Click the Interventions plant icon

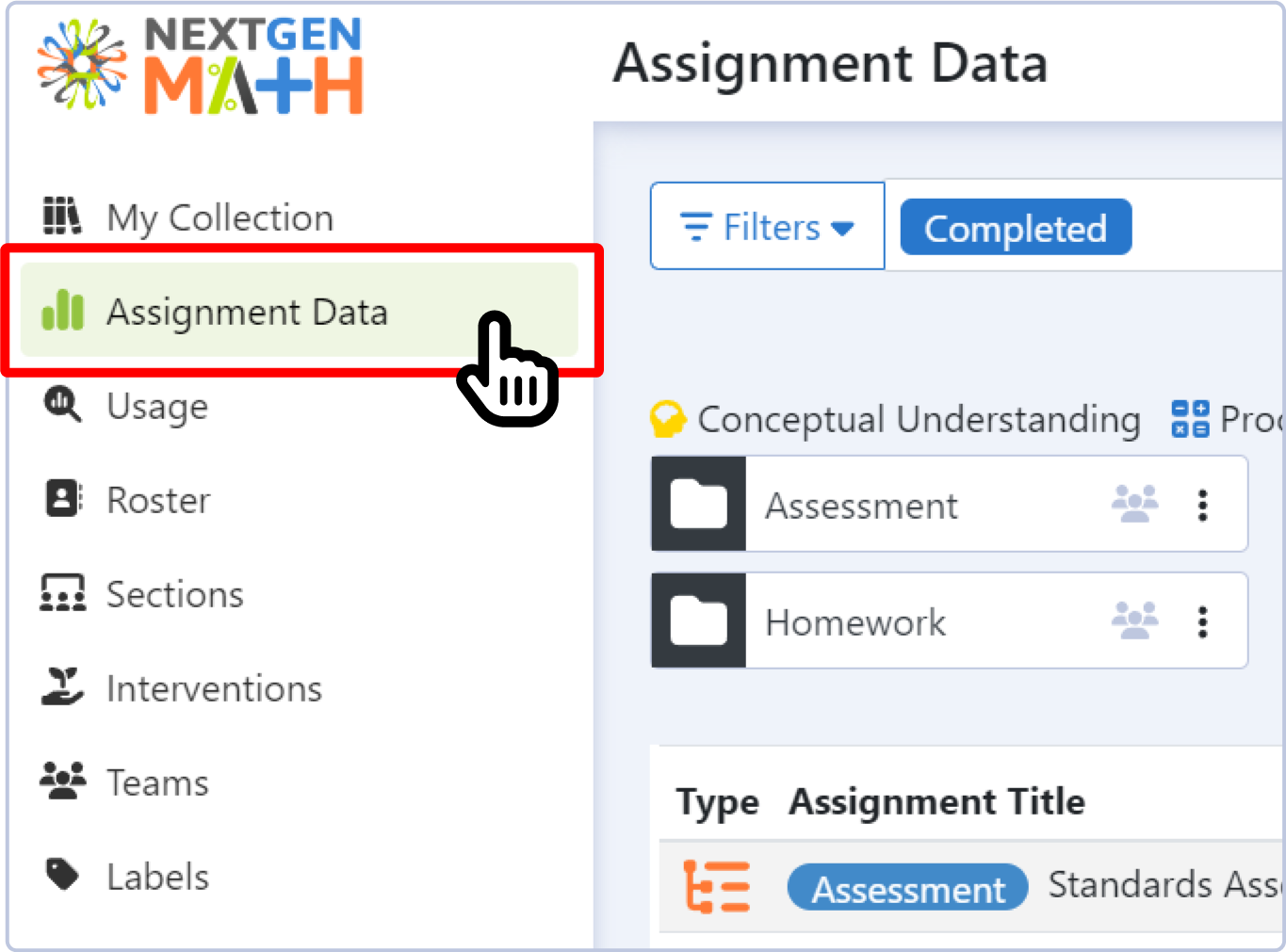click(x=60, y=688)
